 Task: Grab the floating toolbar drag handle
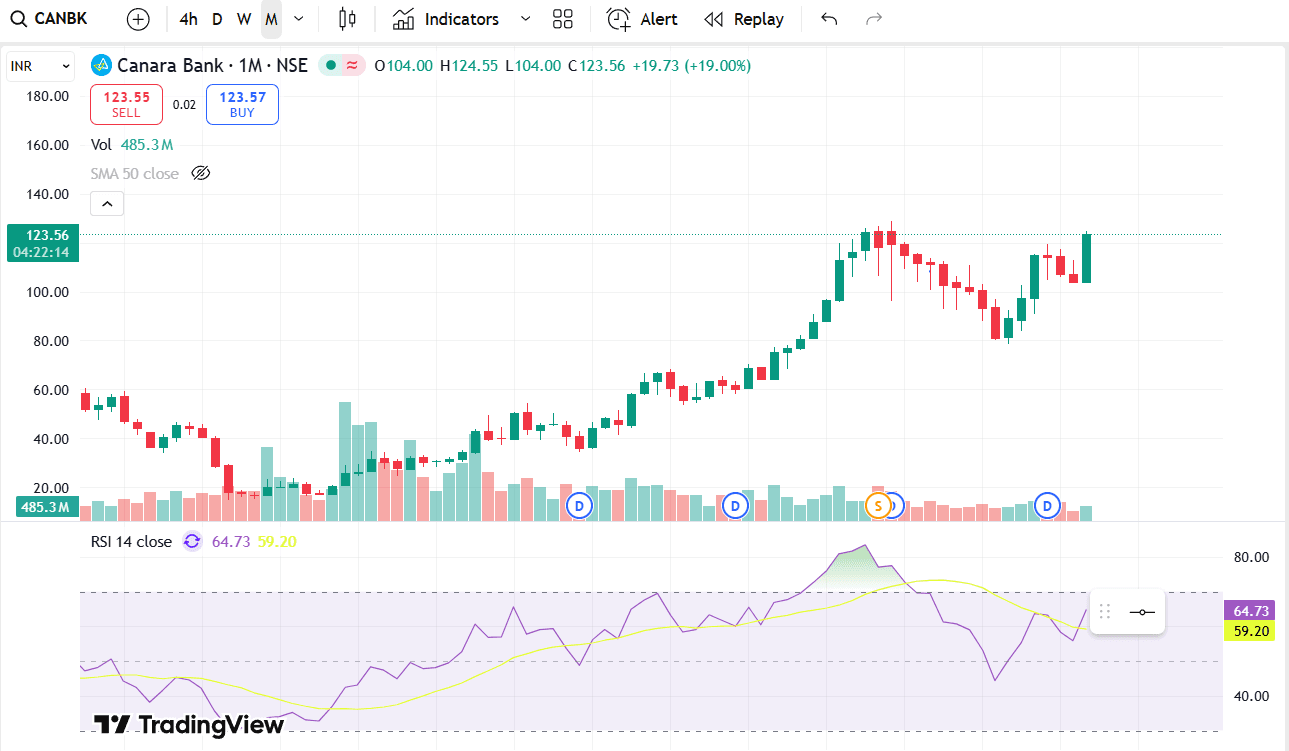(x=1105, y=612)
